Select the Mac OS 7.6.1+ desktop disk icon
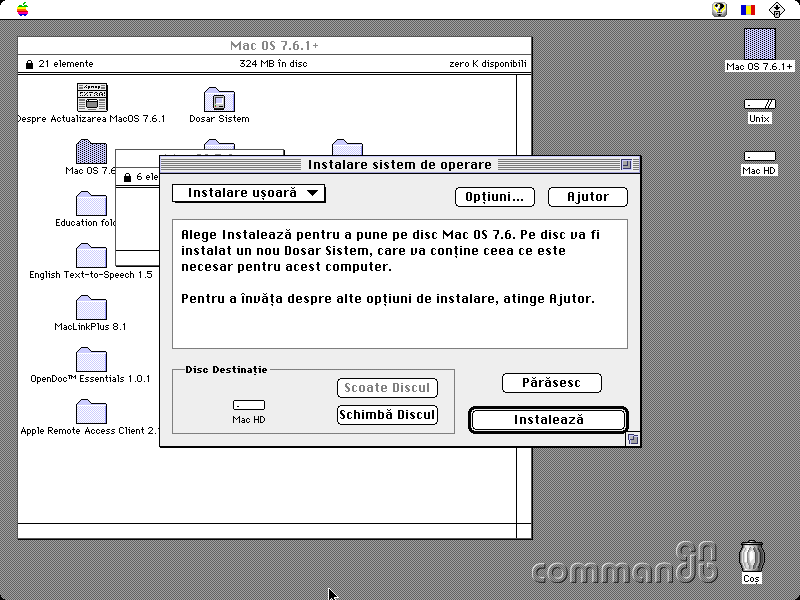Image resolution: width=800 pixels, height=600 pixels. click(760, 44)
